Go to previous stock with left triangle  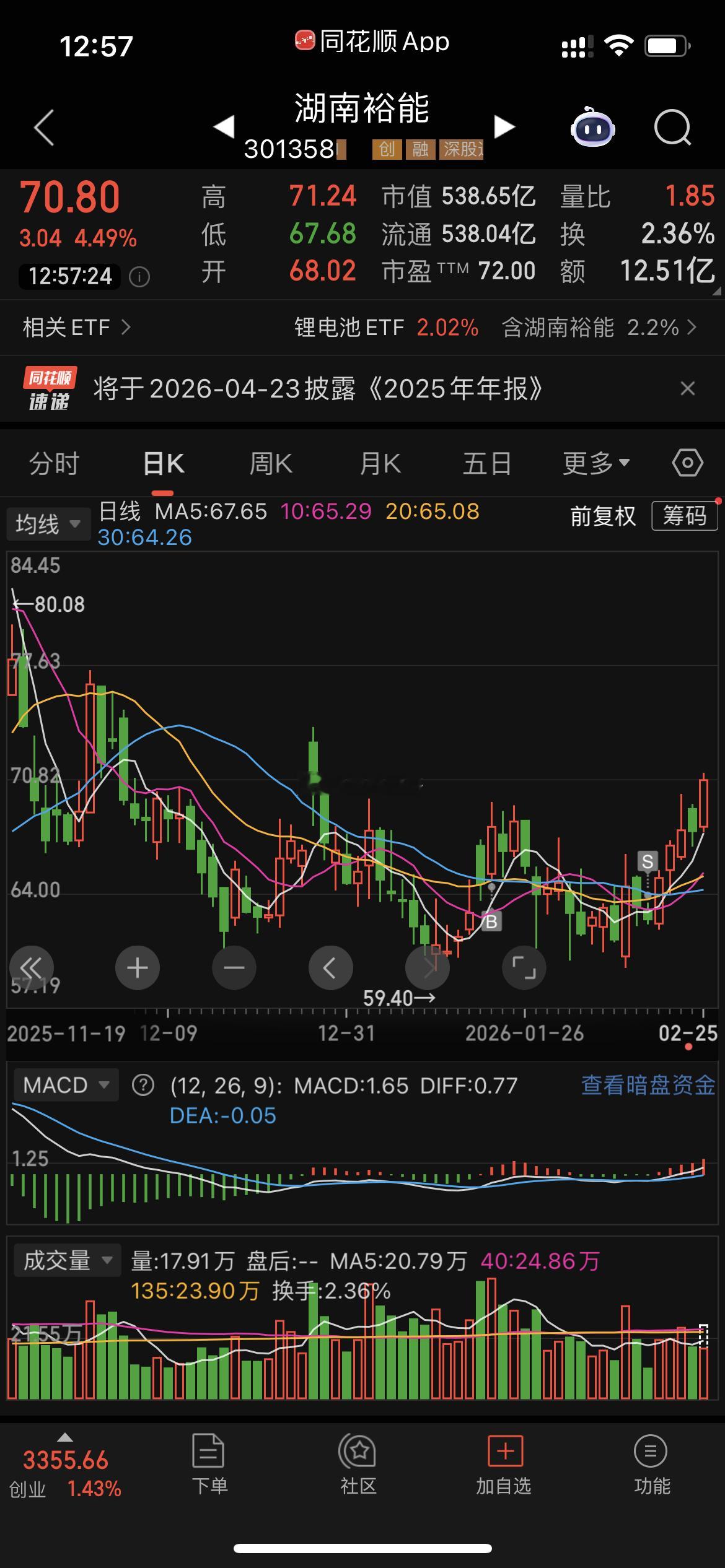coord(224,126)
